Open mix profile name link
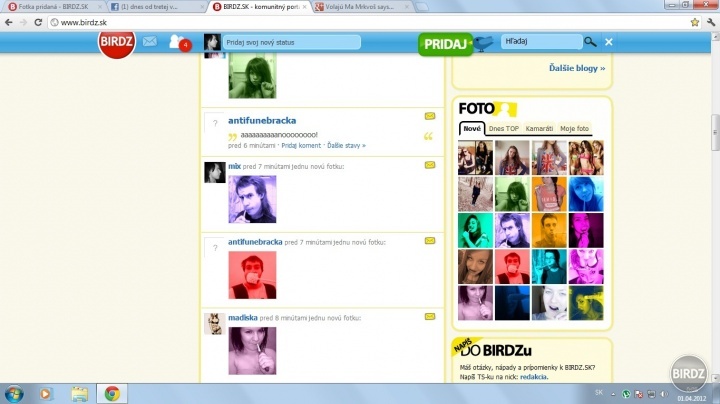 (x=234, y=166)
